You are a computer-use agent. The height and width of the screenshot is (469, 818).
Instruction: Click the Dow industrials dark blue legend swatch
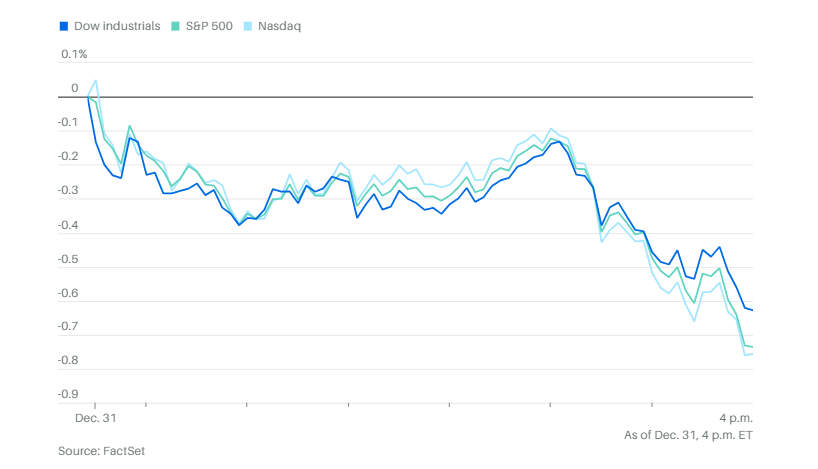(x=64, y=26)
